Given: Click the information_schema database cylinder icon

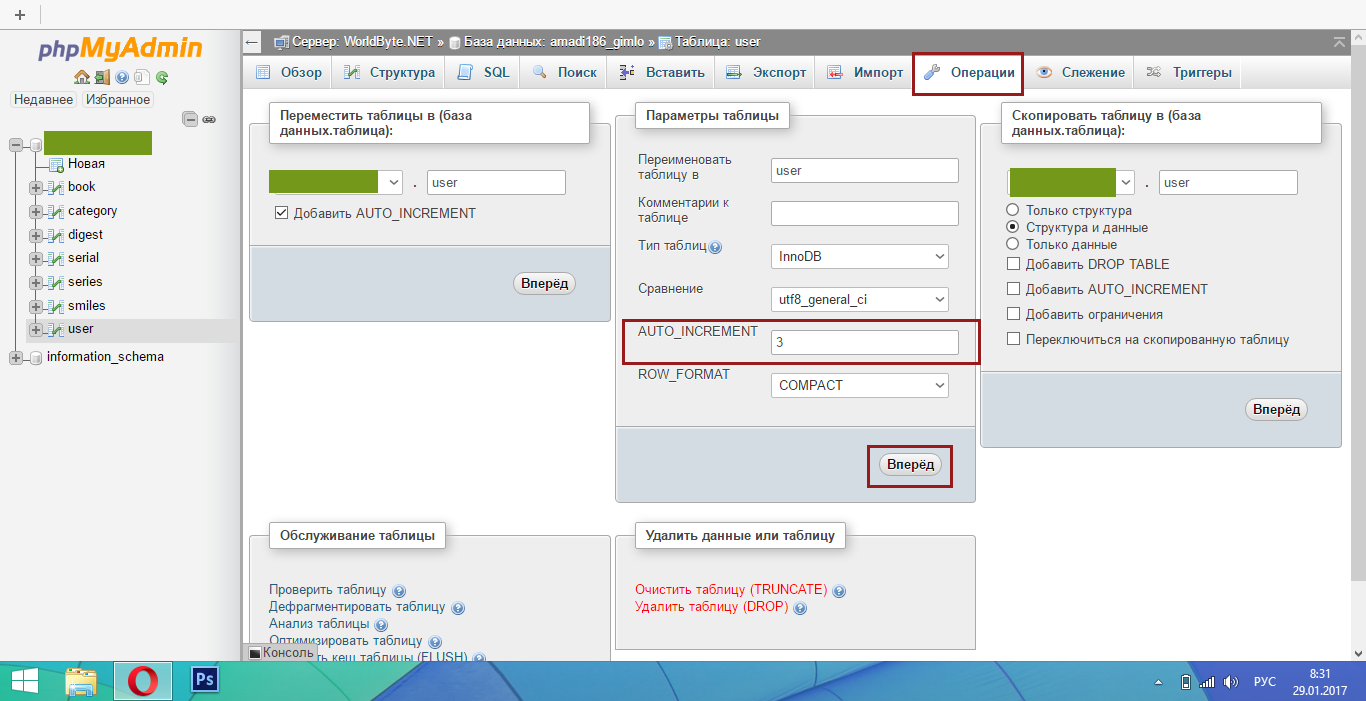Looking at the screenshot, I should (36, 357).
